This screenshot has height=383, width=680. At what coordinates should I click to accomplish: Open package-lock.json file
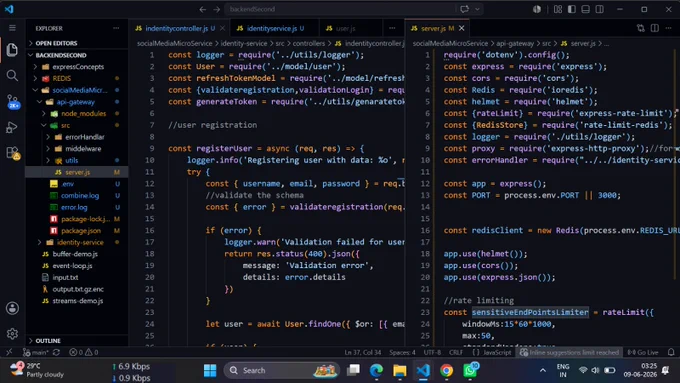pyautogui.click(x=85, y=219)
